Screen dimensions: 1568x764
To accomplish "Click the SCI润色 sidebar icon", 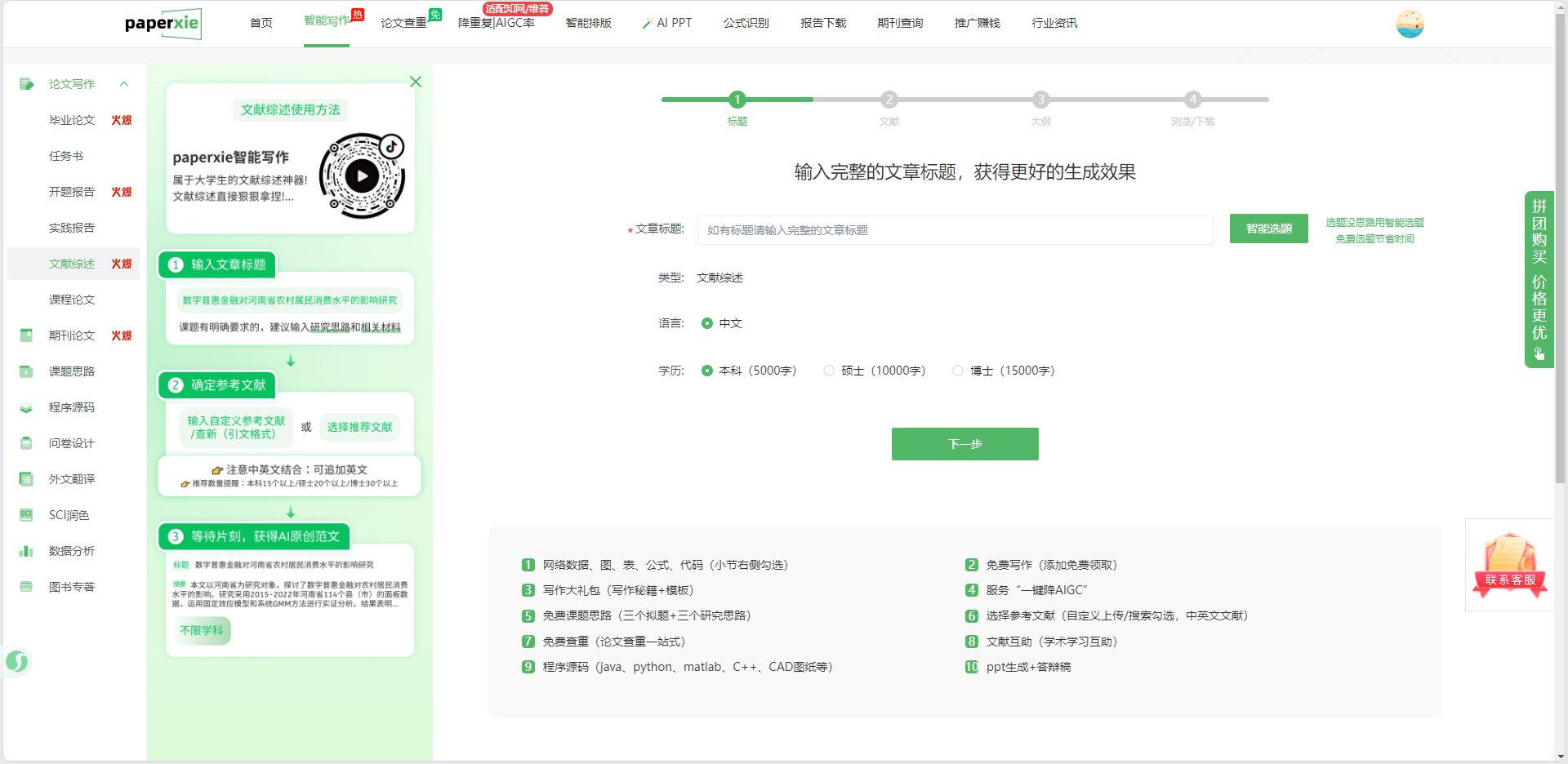I will (26, 515).
